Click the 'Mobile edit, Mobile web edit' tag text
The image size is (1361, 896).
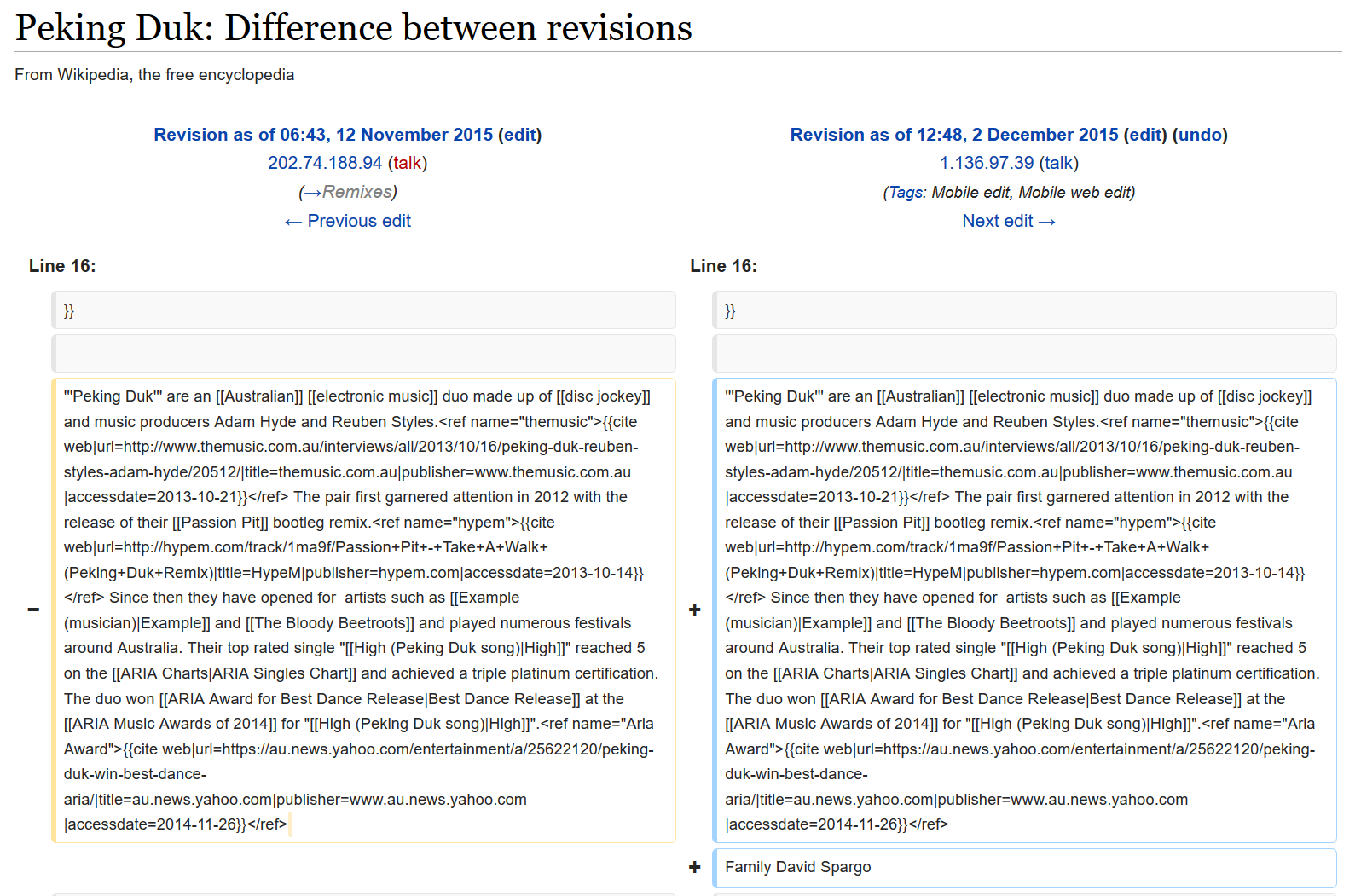click(x=1032, y=193)
